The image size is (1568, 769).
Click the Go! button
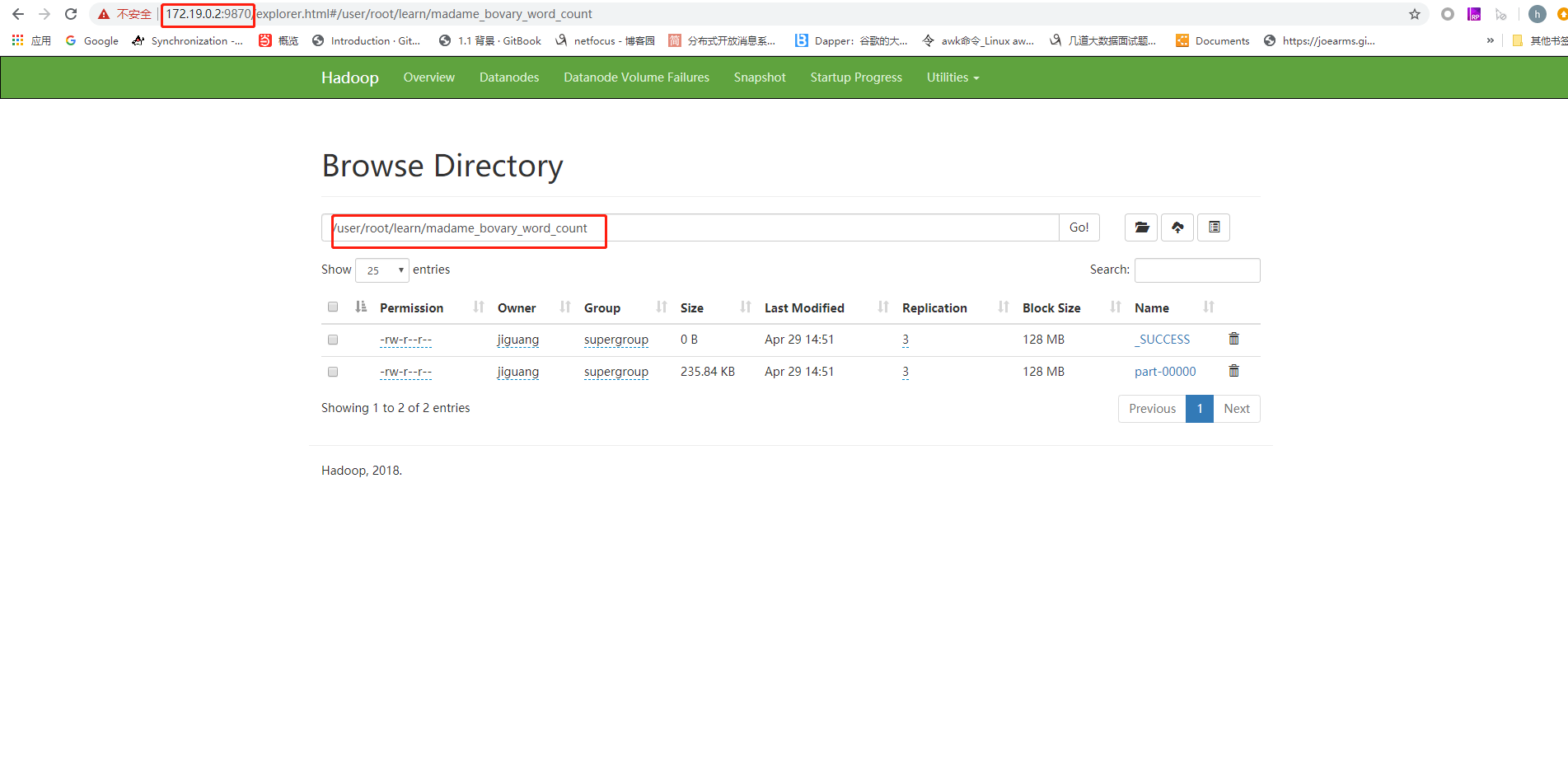pyautogui.click(x=1079, y=227)
